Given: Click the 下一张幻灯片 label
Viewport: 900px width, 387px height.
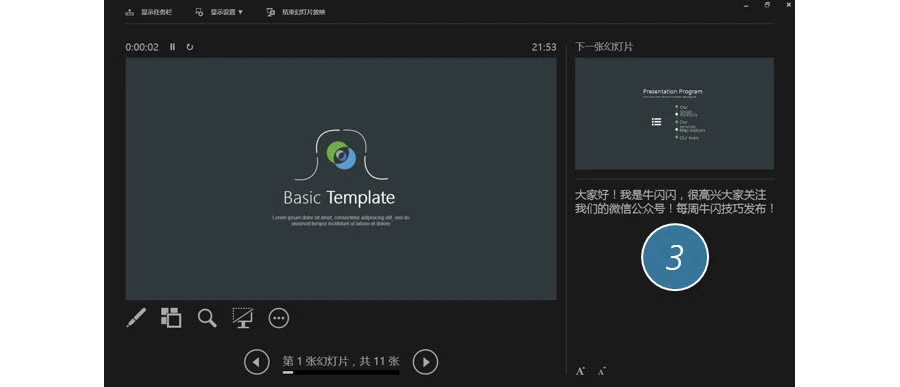Looking at the screenshot, I should tap(604, 47).
